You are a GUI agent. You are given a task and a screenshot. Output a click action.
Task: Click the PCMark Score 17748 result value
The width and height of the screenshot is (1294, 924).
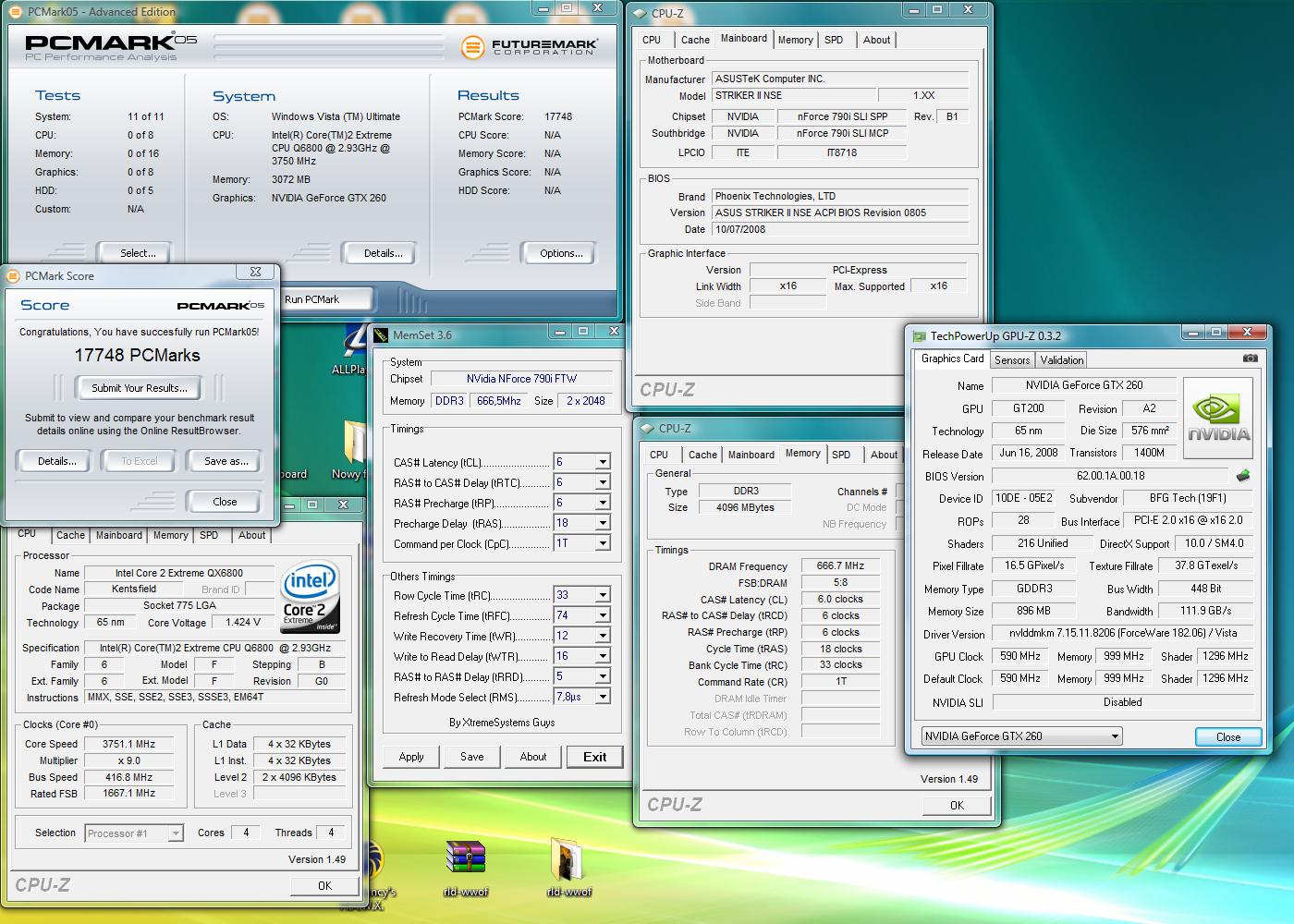point(558,116)
